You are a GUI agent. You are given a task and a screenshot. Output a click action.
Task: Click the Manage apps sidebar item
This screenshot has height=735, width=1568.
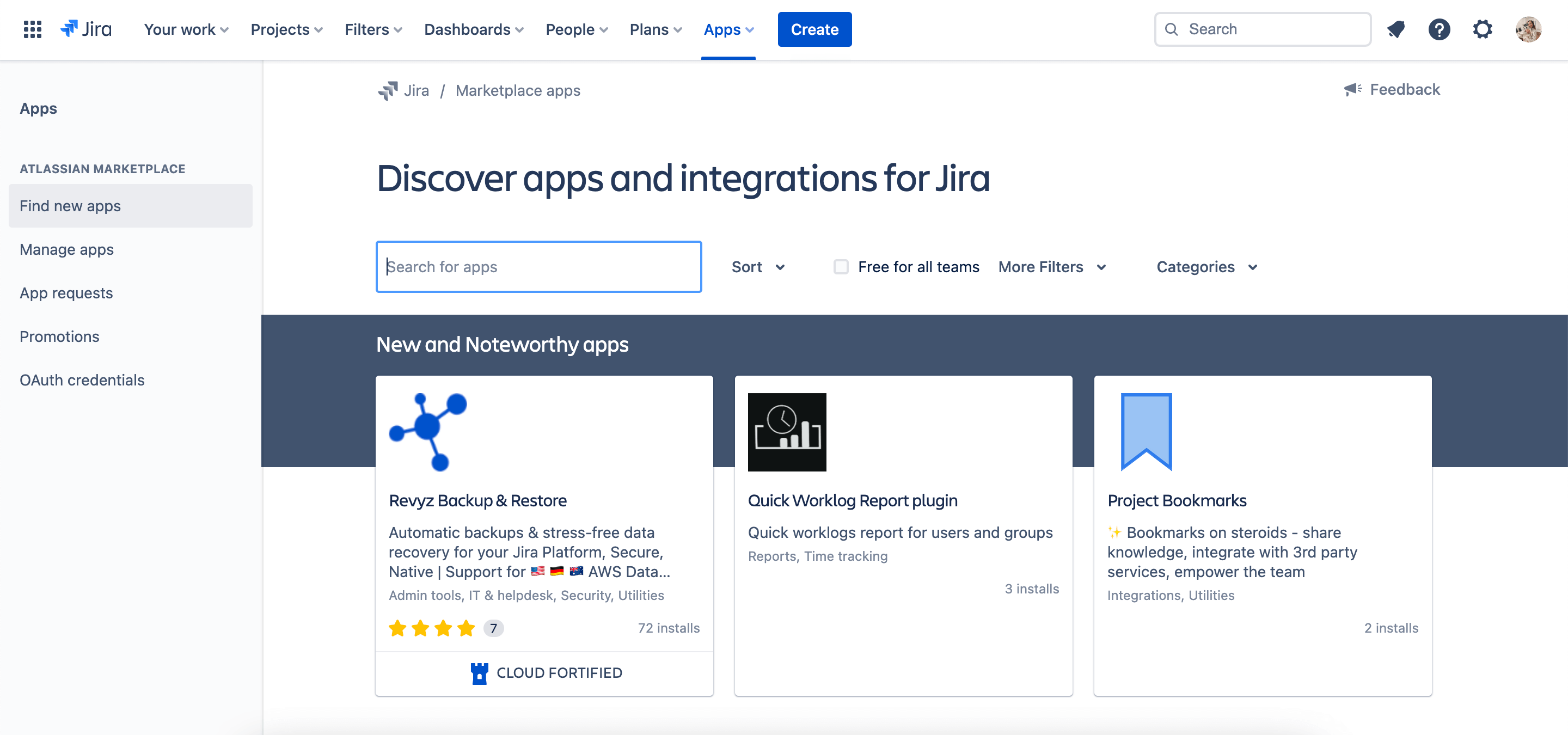coord(67,249)
